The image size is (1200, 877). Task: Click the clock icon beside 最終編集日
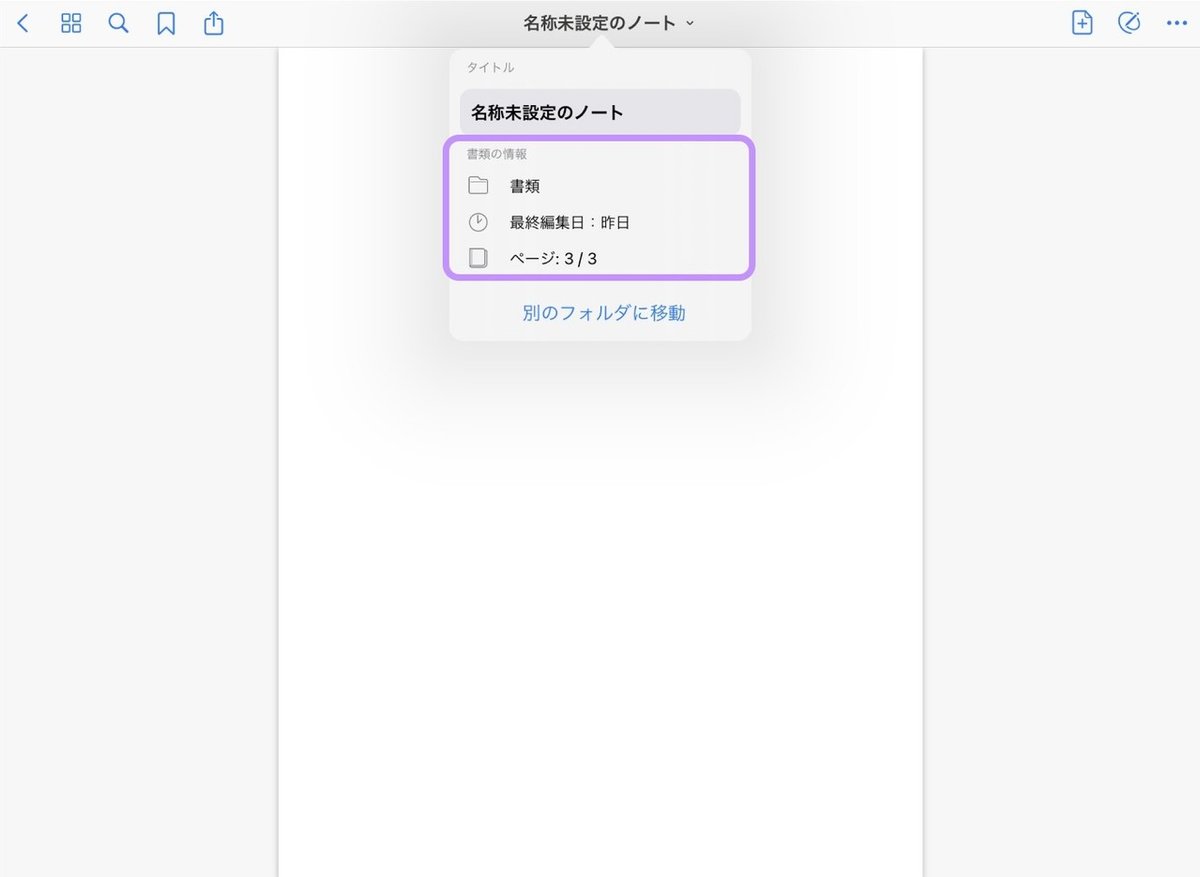[x=478, y=222]
